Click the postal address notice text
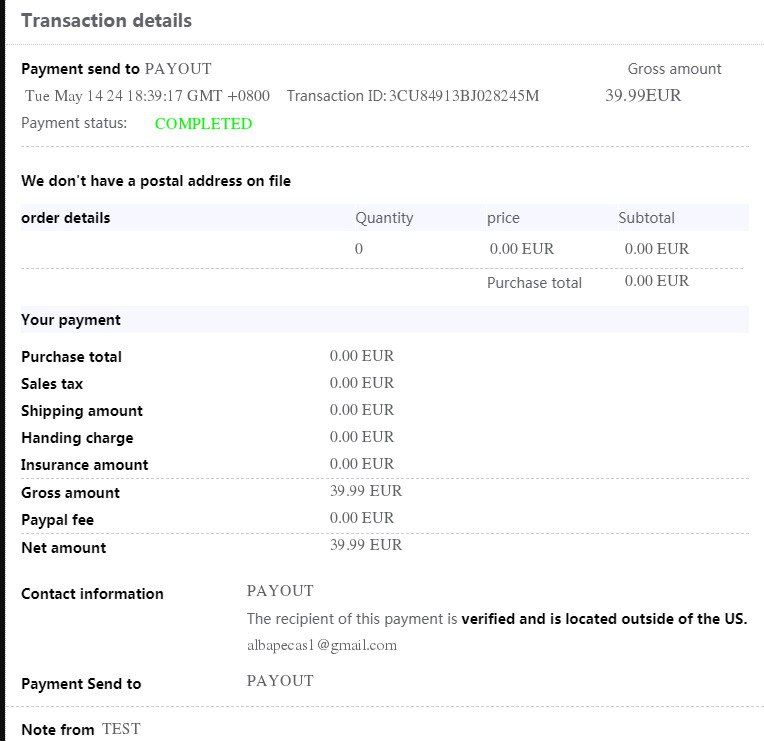The image size is (764, 741). [156, 181]
